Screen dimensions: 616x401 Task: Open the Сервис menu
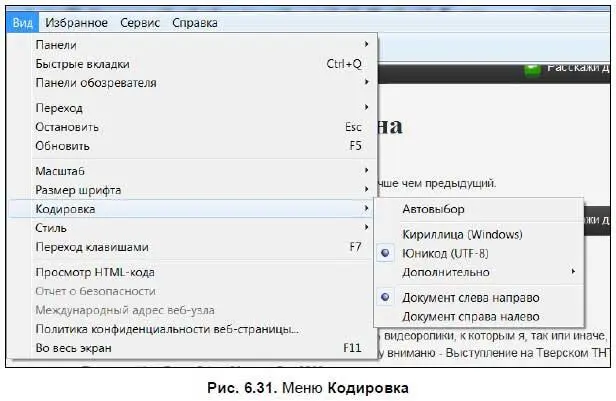139,22
